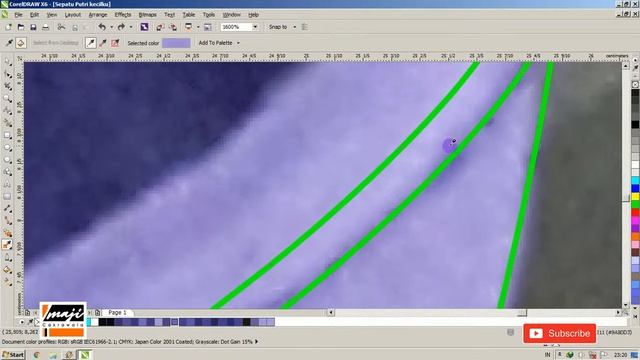Select the Rectangle tool
The image size is (640, 360).
7,136
